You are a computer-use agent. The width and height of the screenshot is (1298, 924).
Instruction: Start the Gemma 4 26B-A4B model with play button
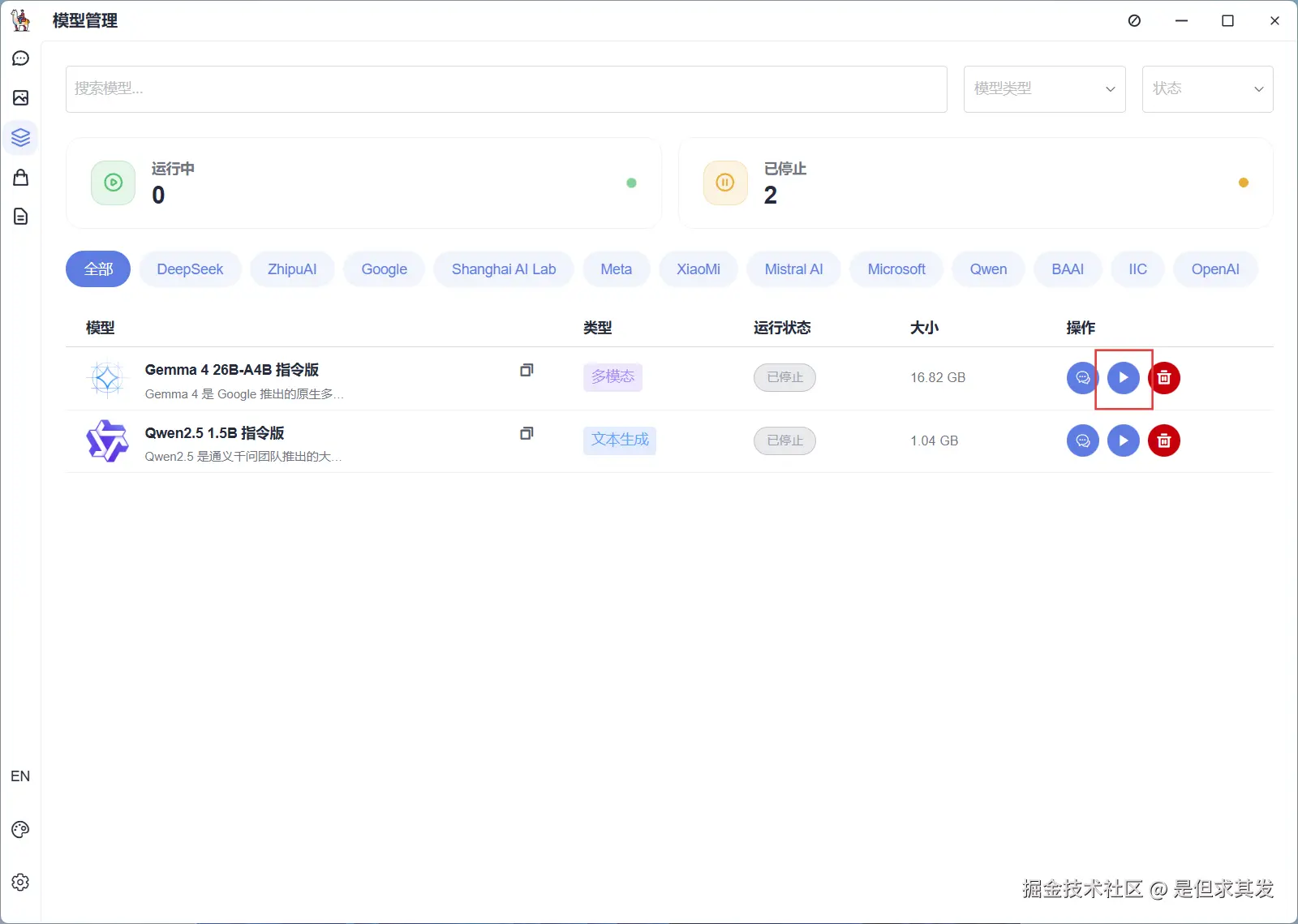pyautogui.click(x=1124, y=377)
